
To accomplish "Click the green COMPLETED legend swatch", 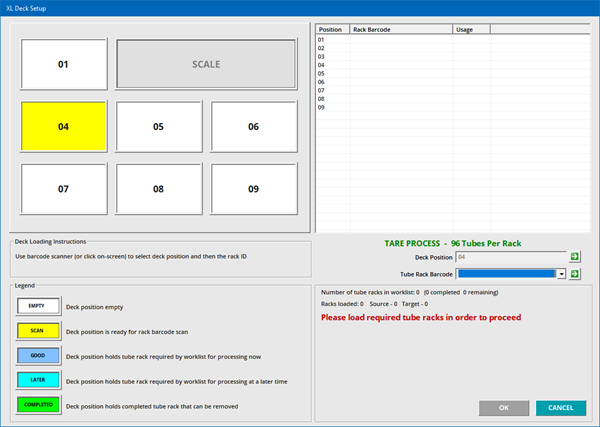I will tap(36, 404).
